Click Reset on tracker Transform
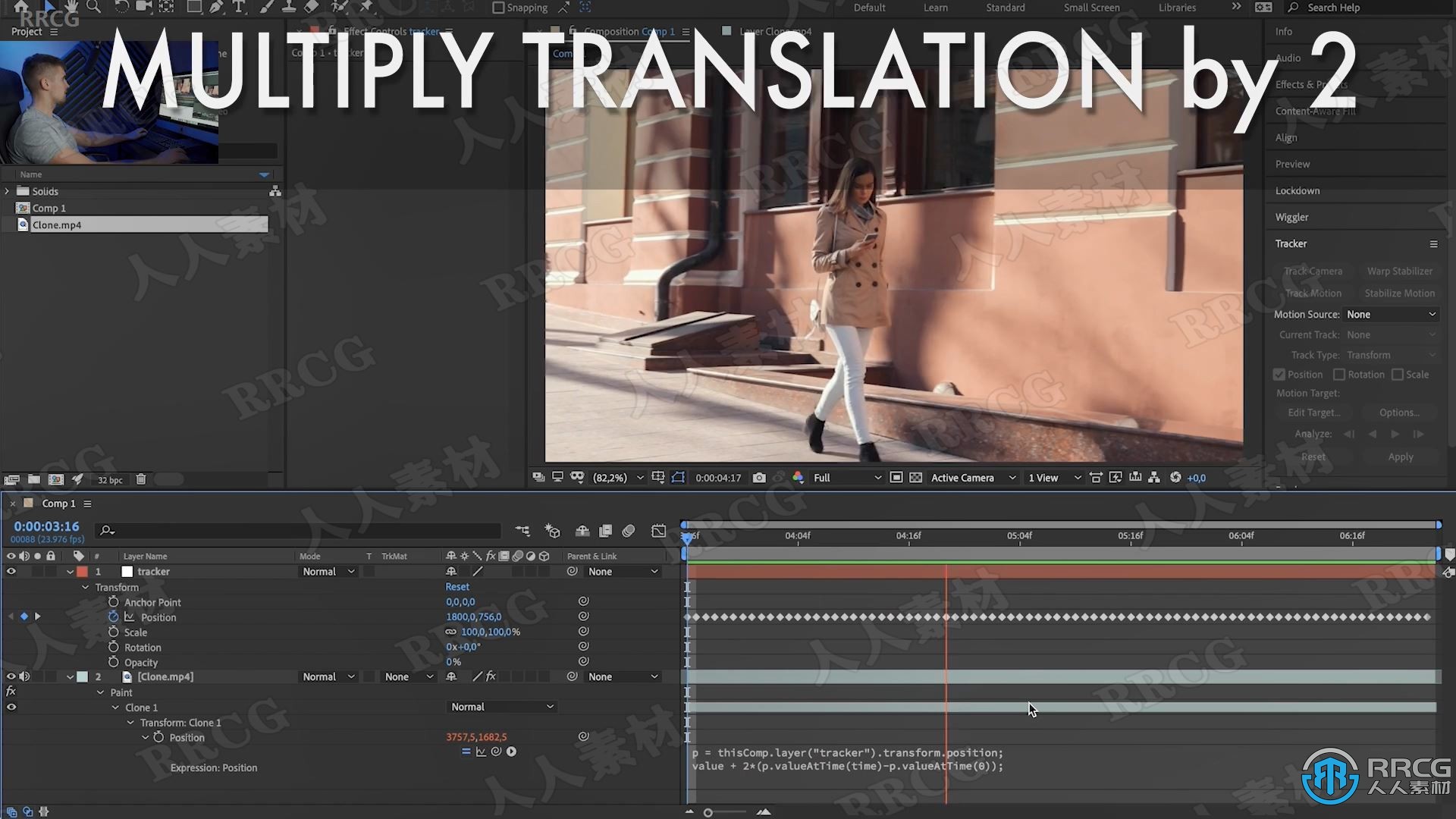 coord(457,587)
